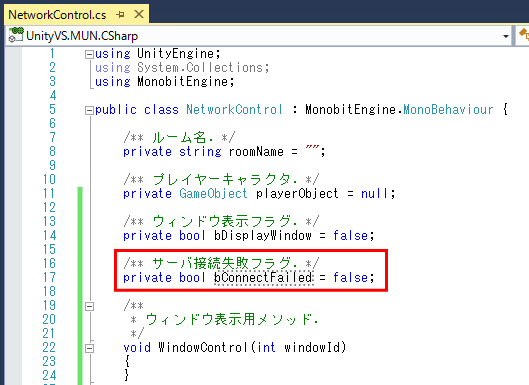The height and width of the screenshot is (385, 529).
Task: Collapse the NetworkControl class outline
Action: point(89,110)
